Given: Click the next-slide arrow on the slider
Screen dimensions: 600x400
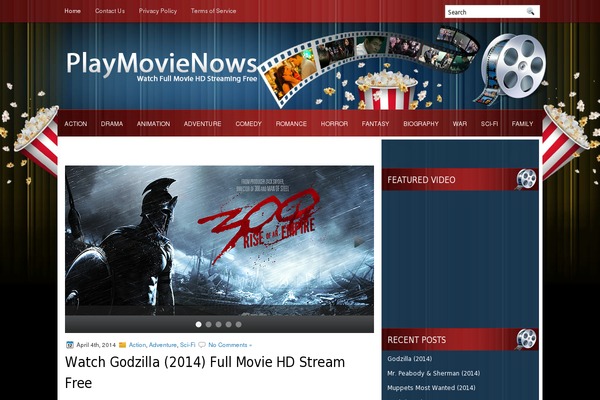Looking at the screenshot, I should (x=359, y=242).
